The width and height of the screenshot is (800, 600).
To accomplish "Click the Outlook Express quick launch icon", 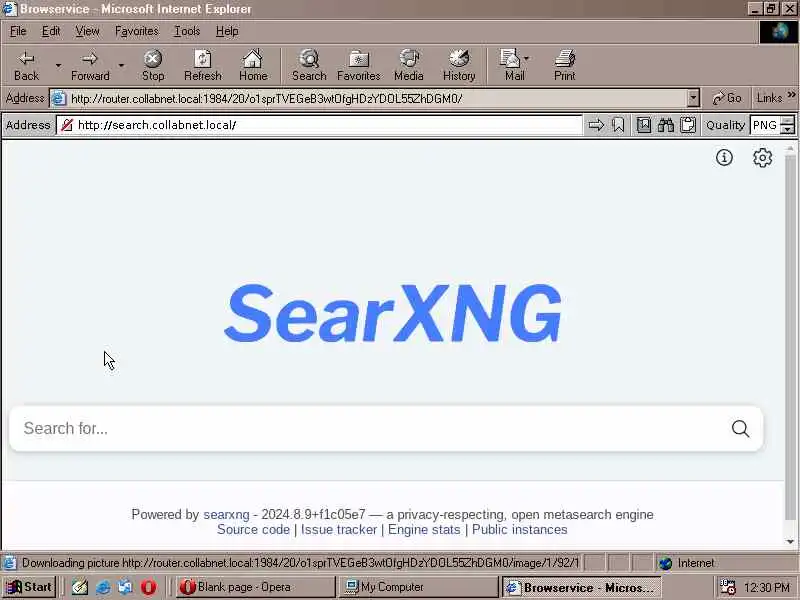I will point(126,587).
